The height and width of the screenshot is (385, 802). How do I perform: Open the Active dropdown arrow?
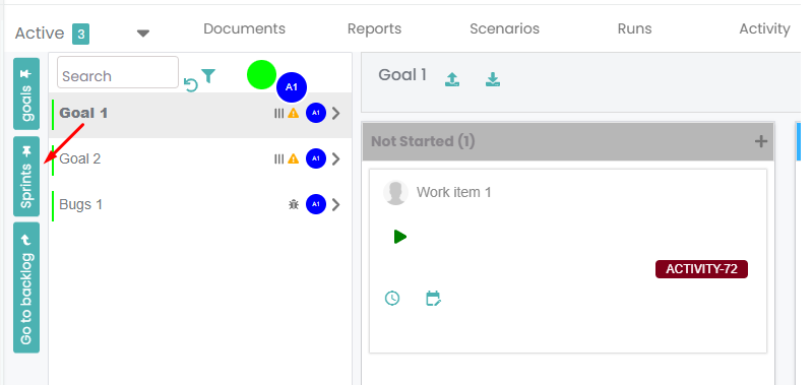143,34
